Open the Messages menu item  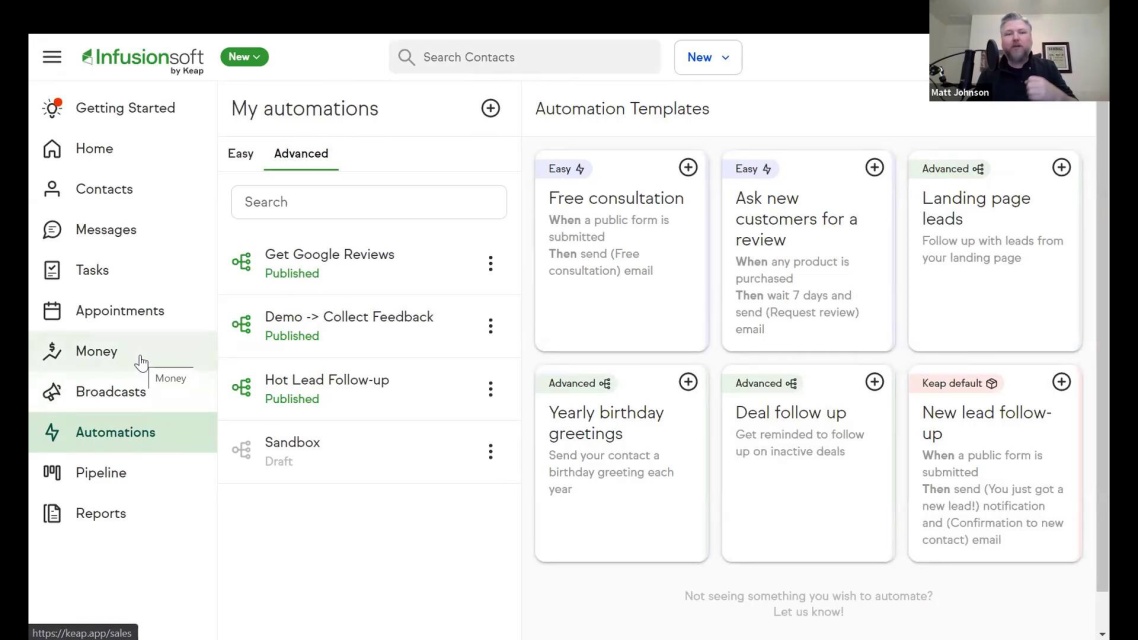coord(123,229)
